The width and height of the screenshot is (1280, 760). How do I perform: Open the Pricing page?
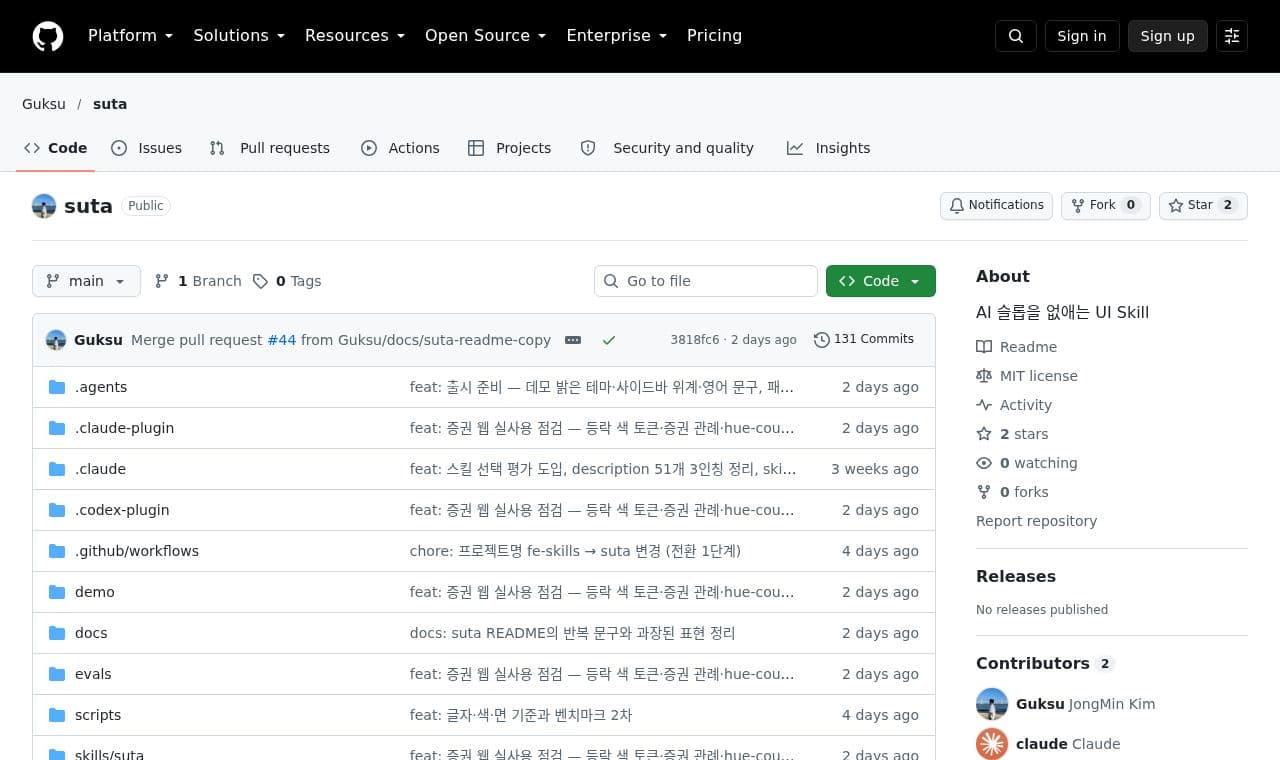pyautogui.click(x=714, y=36)
